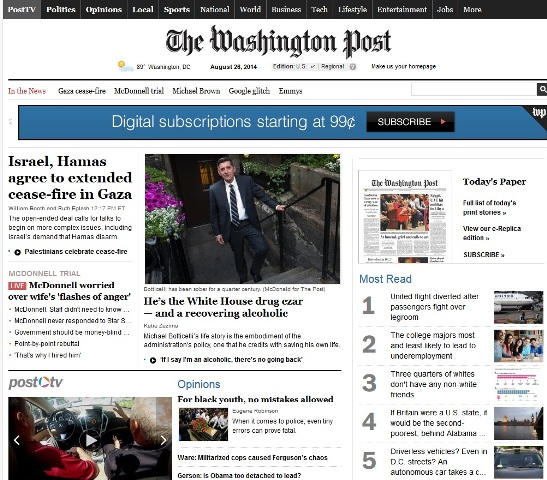
Task: Switch to the Regional edition
Action: pos(332,66)
